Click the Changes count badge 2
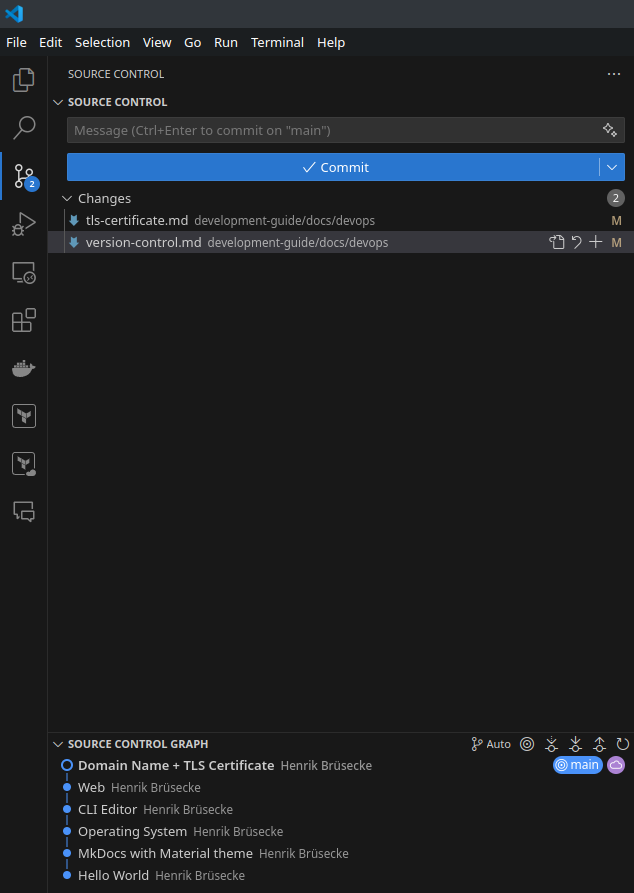The width and height of the screenshot is (634, 893). tap(615, 198)
